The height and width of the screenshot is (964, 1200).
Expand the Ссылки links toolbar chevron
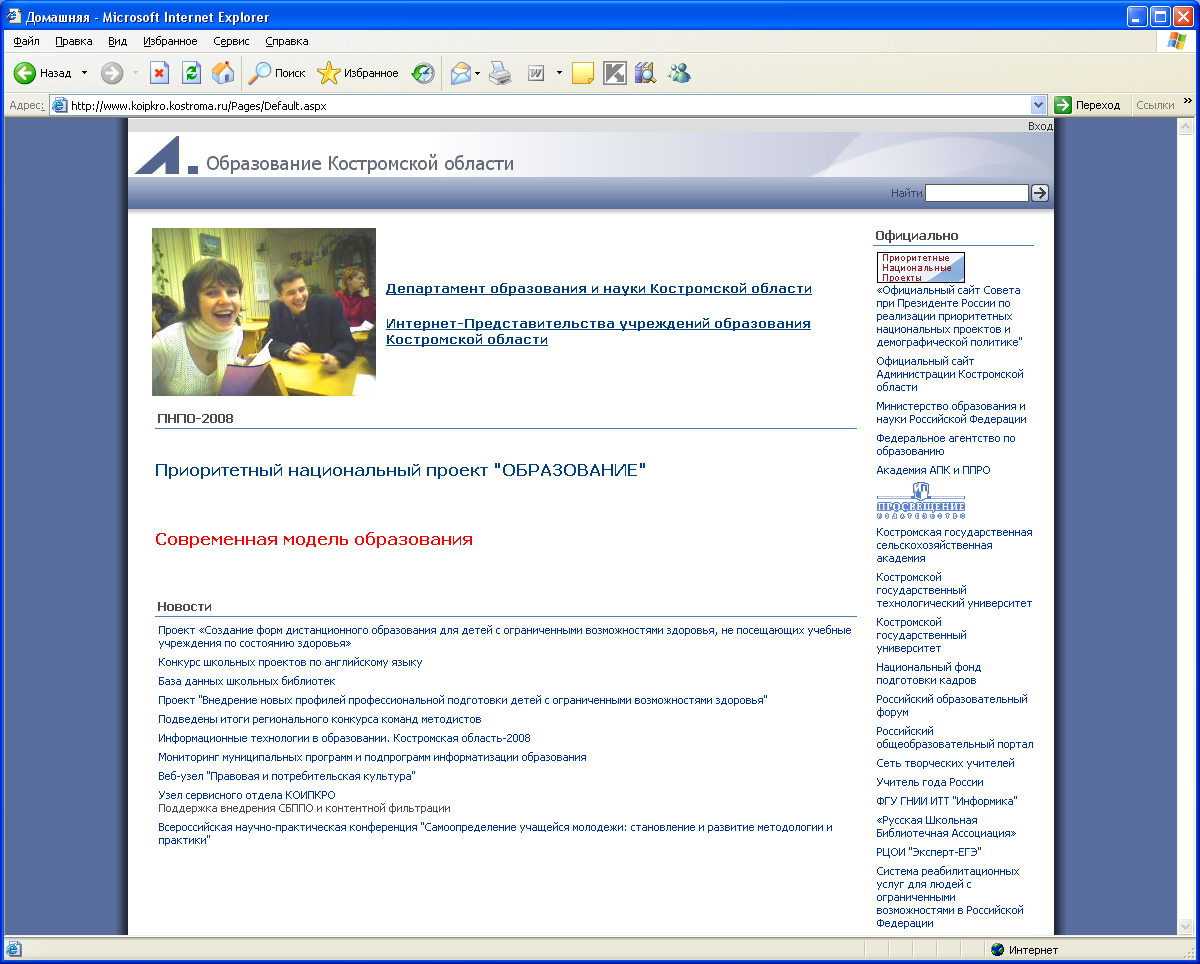point(1188,101)
